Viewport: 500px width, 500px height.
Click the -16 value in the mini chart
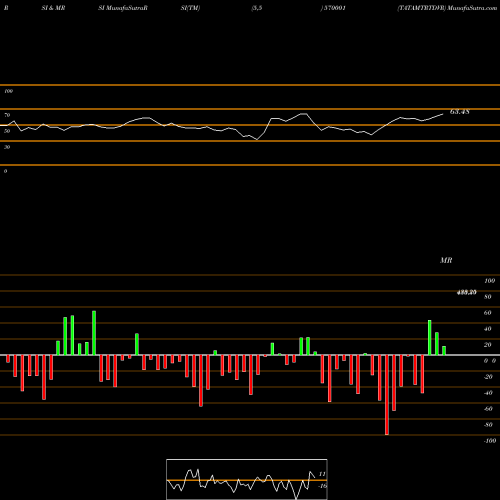pyautogui.click(x=322, y=486)
